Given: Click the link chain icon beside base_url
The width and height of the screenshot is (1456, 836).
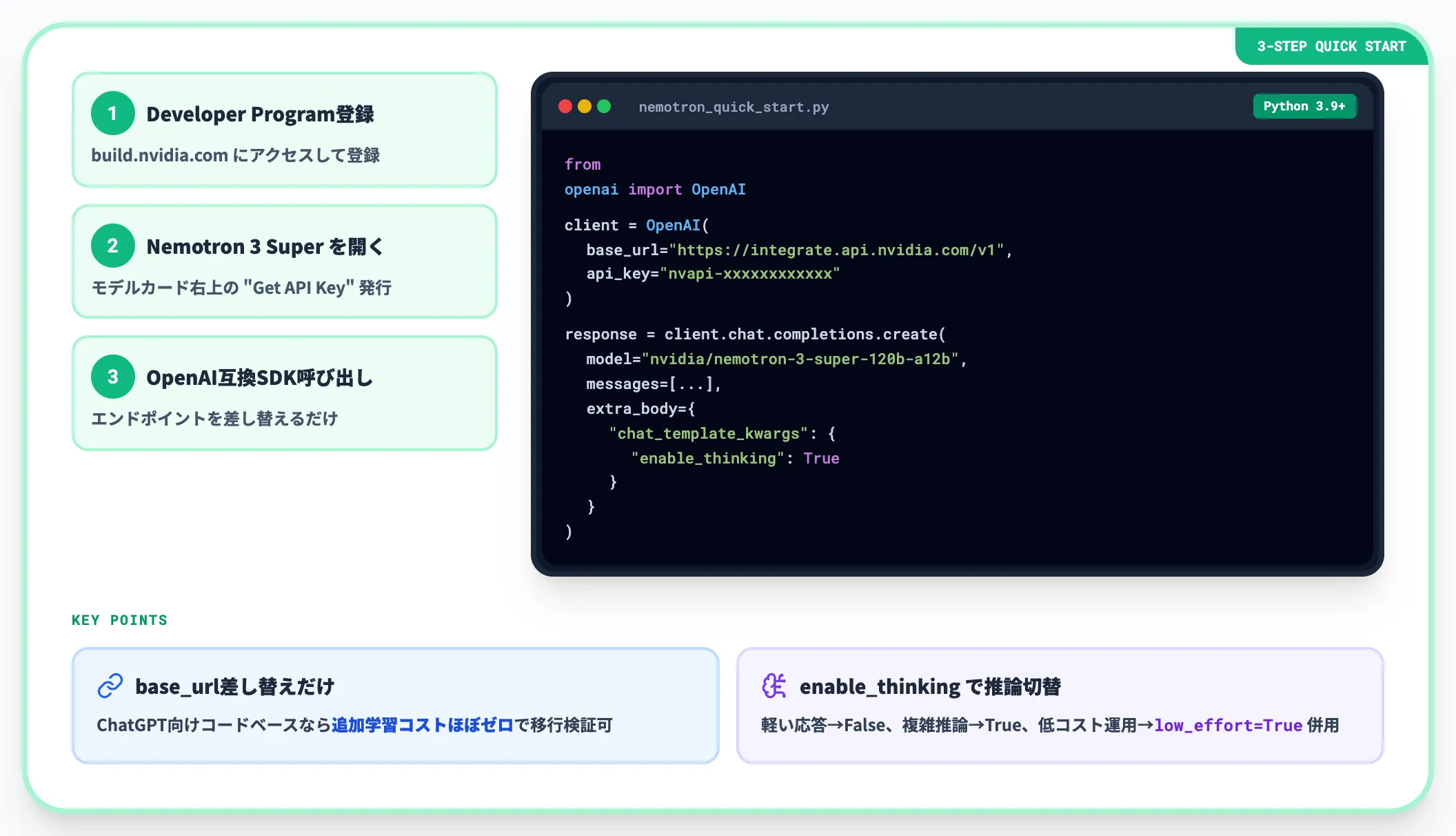Looking at the screenshot, I should coord(110,686).
